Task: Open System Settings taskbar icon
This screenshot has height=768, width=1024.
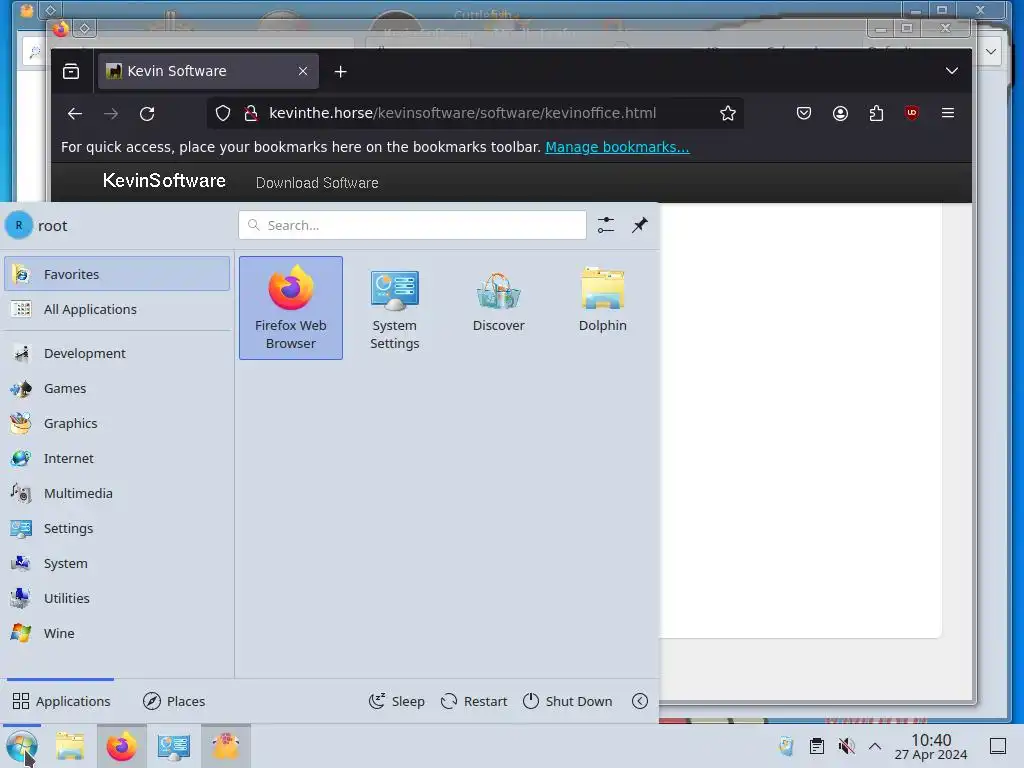Action: 174,746
